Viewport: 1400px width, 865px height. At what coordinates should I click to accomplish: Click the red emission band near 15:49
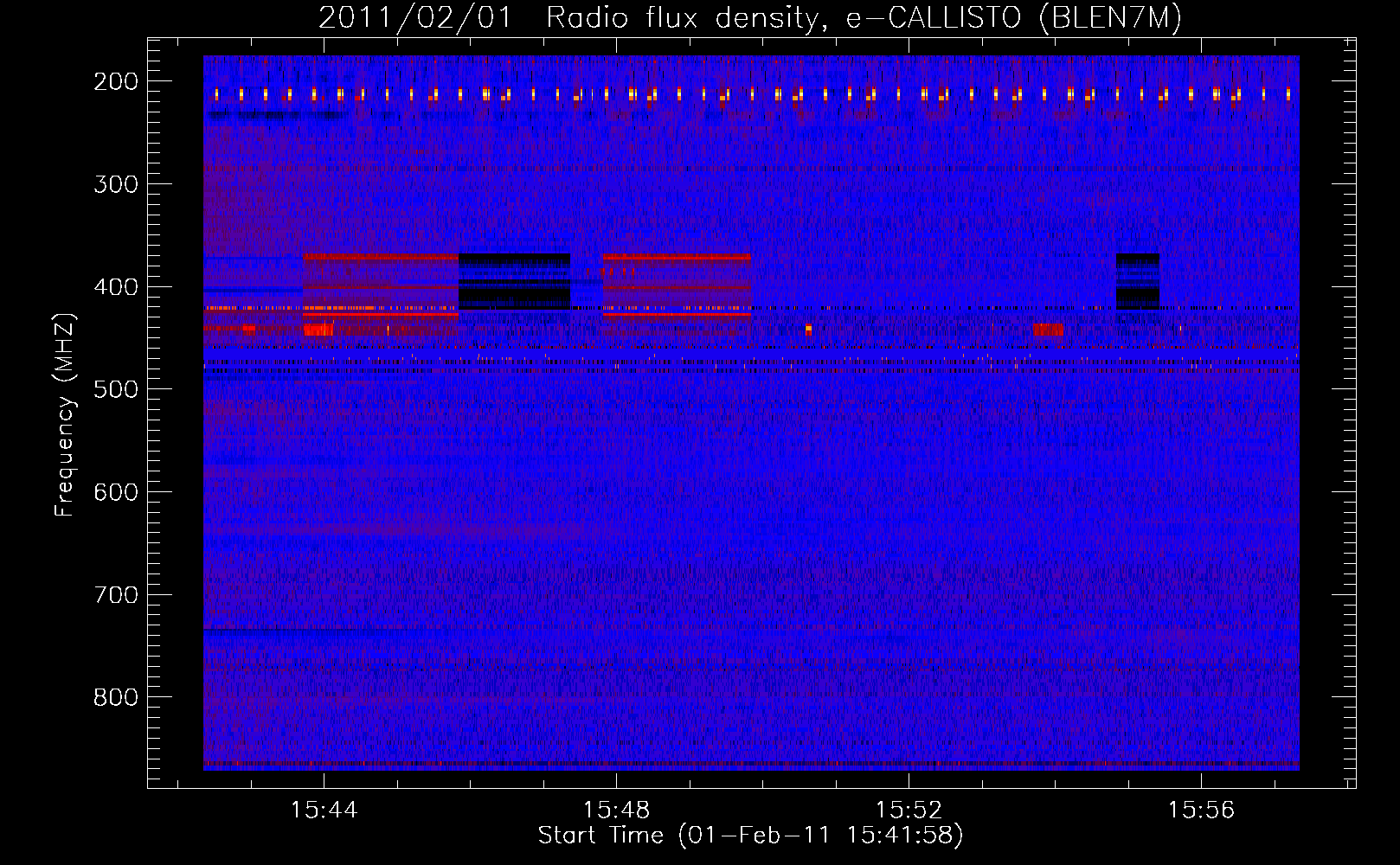point(677,286)
